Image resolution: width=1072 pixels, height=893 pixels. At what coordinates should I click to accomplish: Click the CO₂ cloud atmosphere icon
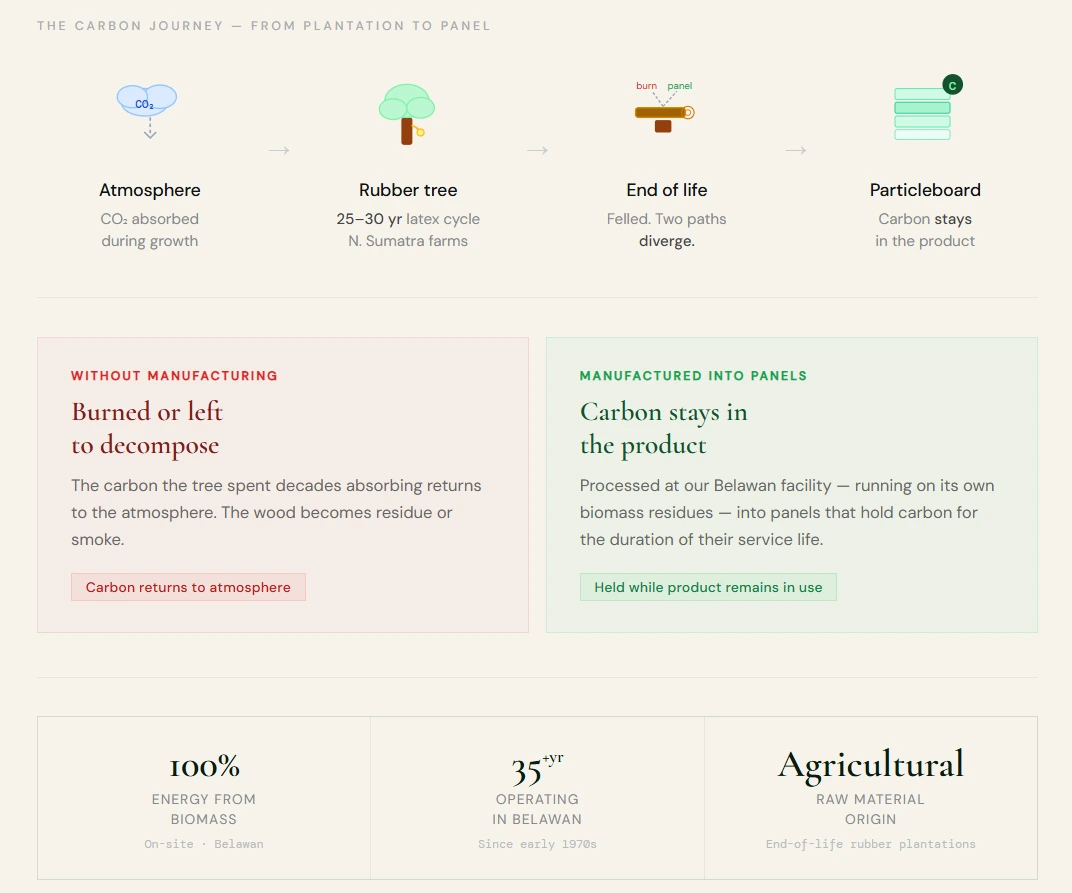147,100
